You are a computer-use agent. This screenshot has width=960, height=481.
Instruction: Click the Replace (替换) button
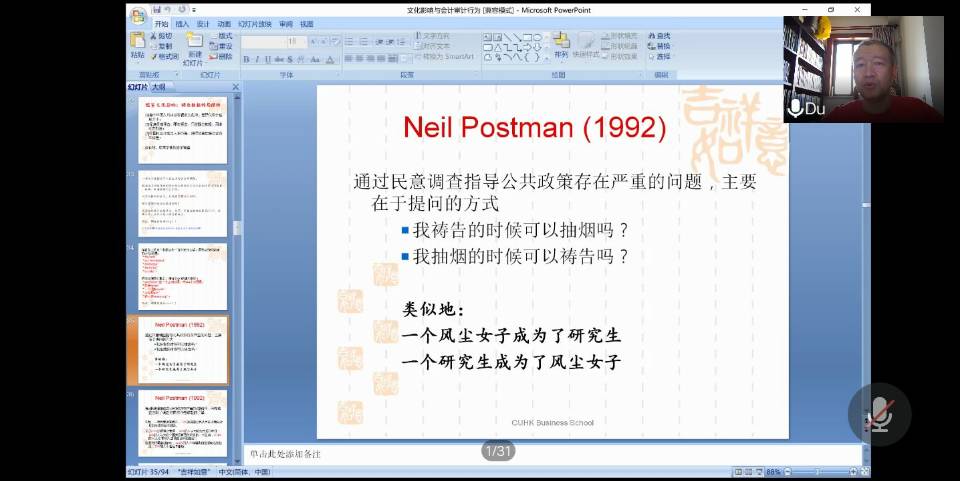[x=660, y=46]
